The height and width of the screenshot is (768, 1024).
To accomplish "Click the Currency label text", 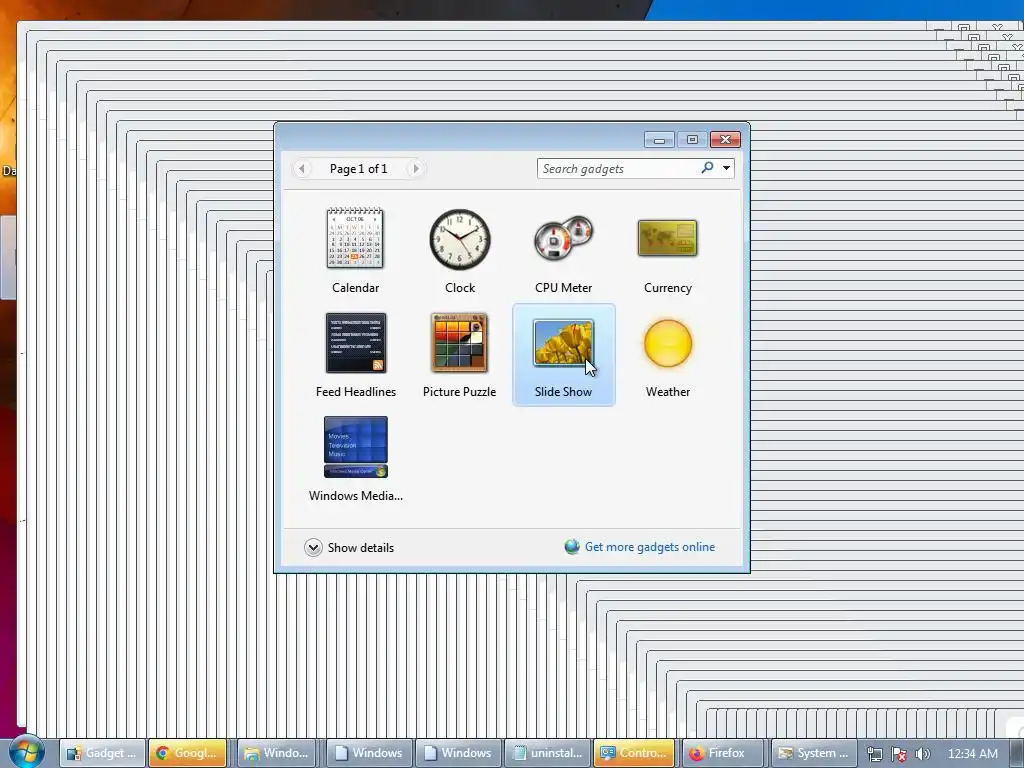I will (667, 288).
